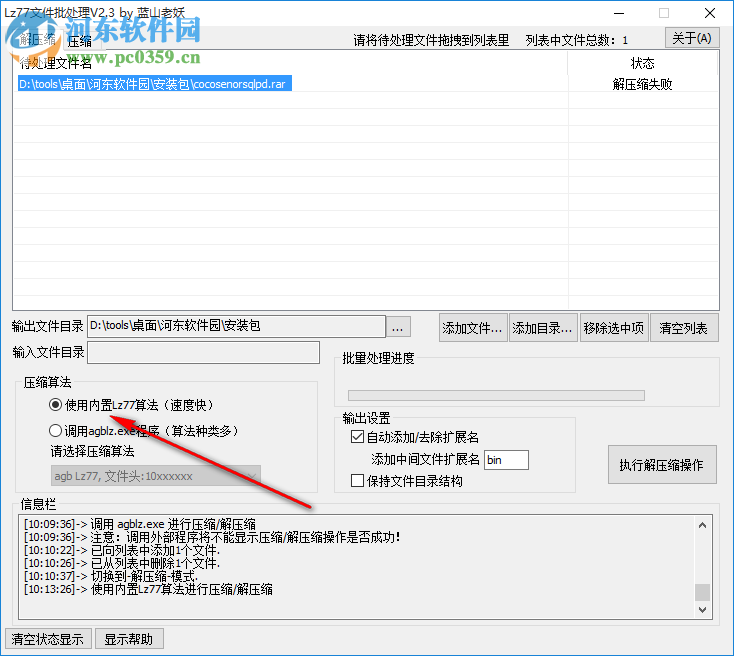Image resolution: width=734 pixels, height=656 pixels.
Task: Click 显示帮助 to show help
Action: point(129,639)
